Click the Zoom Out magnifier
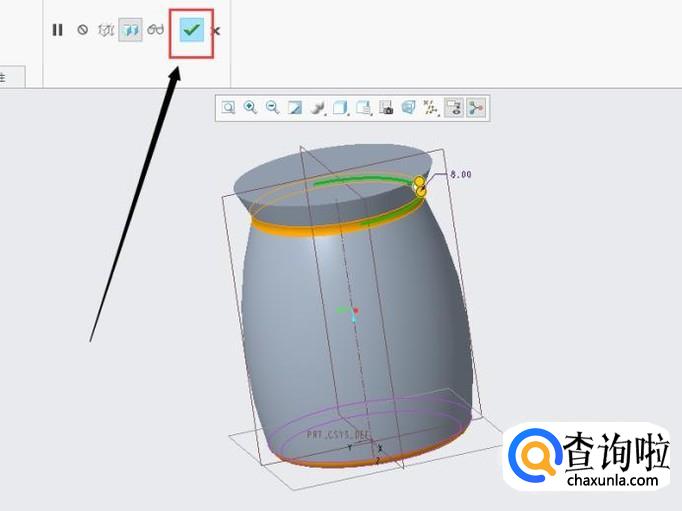 pyautogui.click(x=272, y=108)
